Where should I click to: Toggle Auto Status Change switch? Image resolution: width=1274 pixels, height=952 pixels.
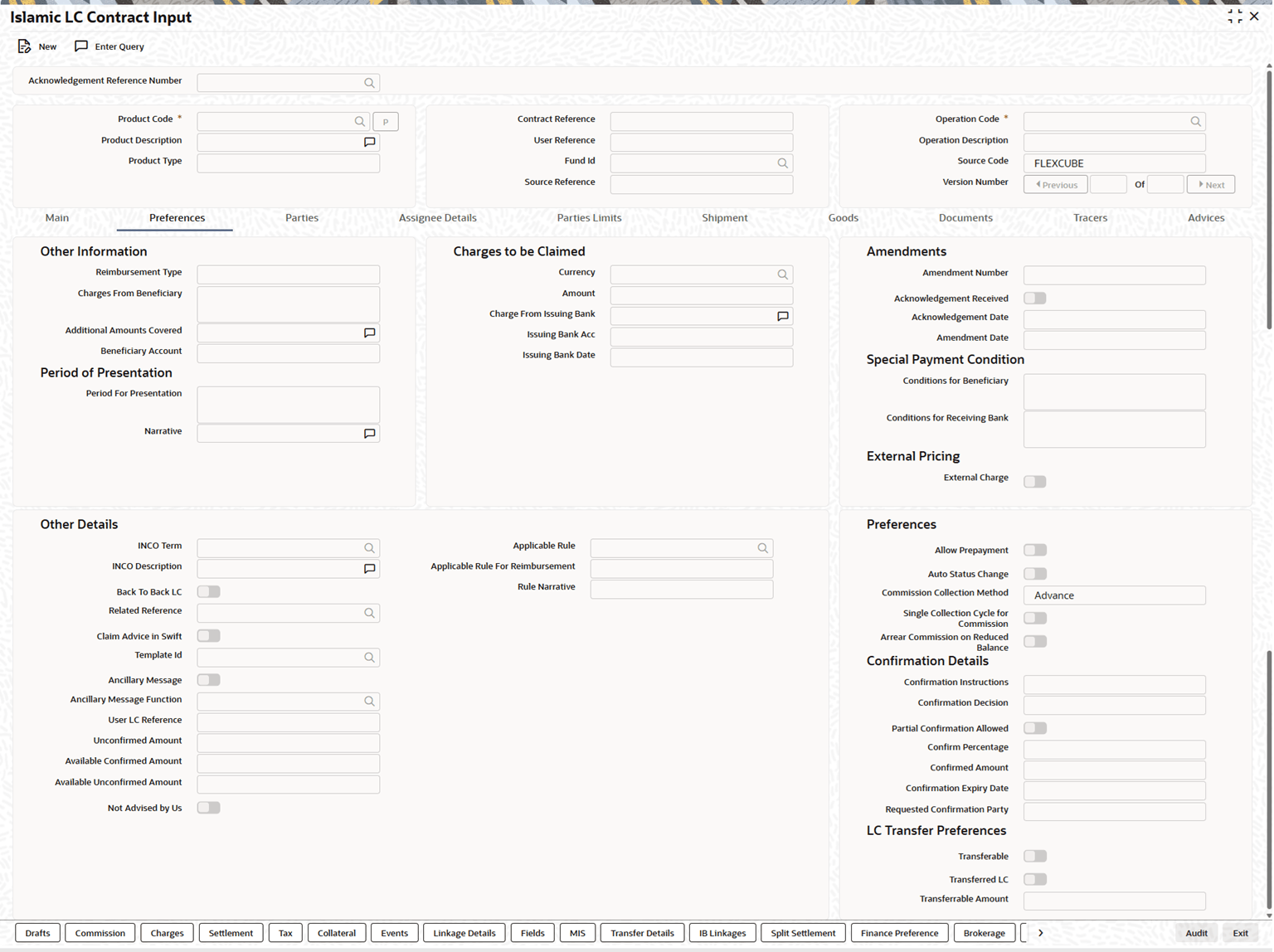(1034, 574)
